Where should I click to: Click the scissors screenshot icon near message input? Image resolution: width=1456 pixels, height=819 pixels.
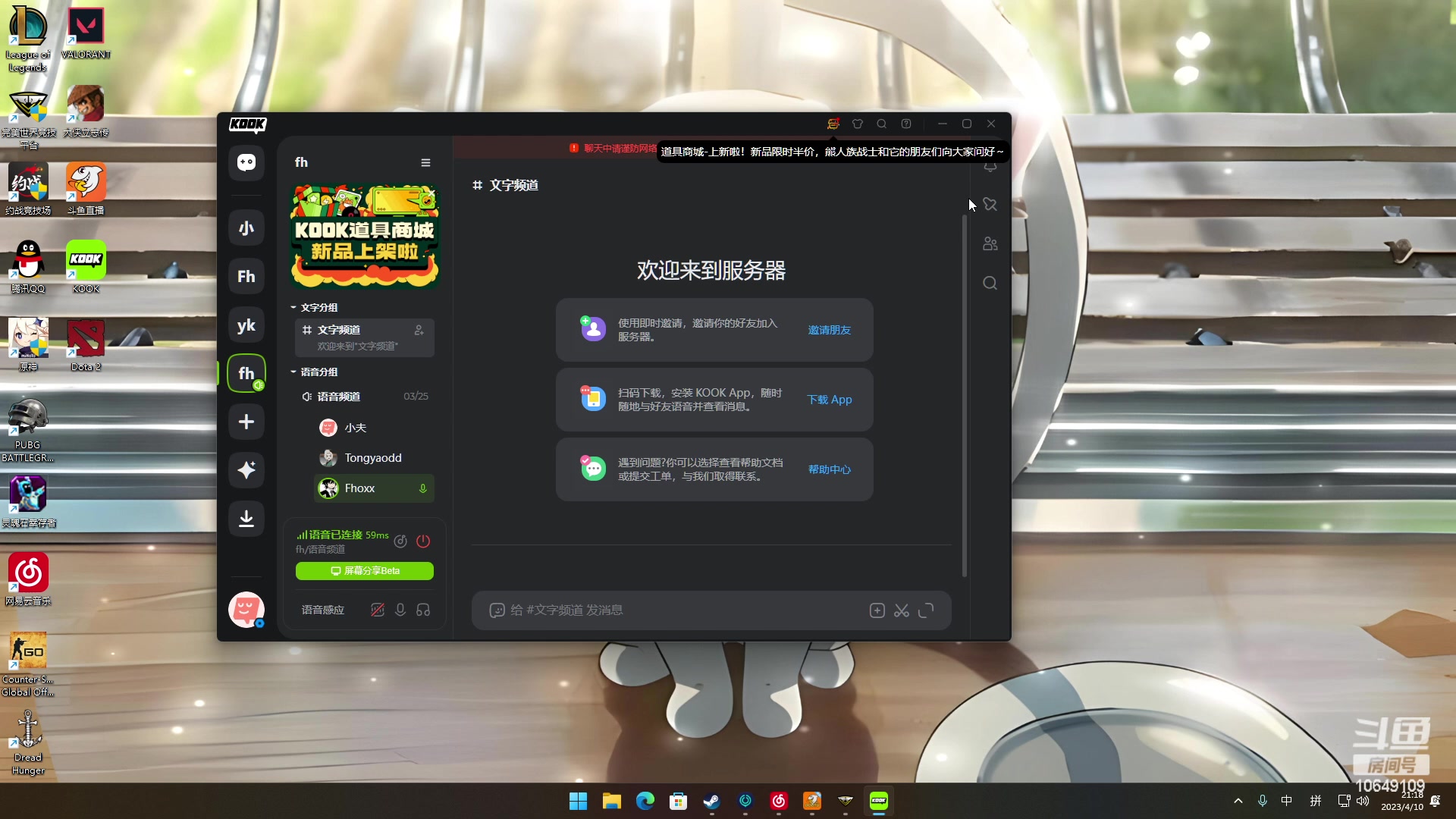click(902, 610)
